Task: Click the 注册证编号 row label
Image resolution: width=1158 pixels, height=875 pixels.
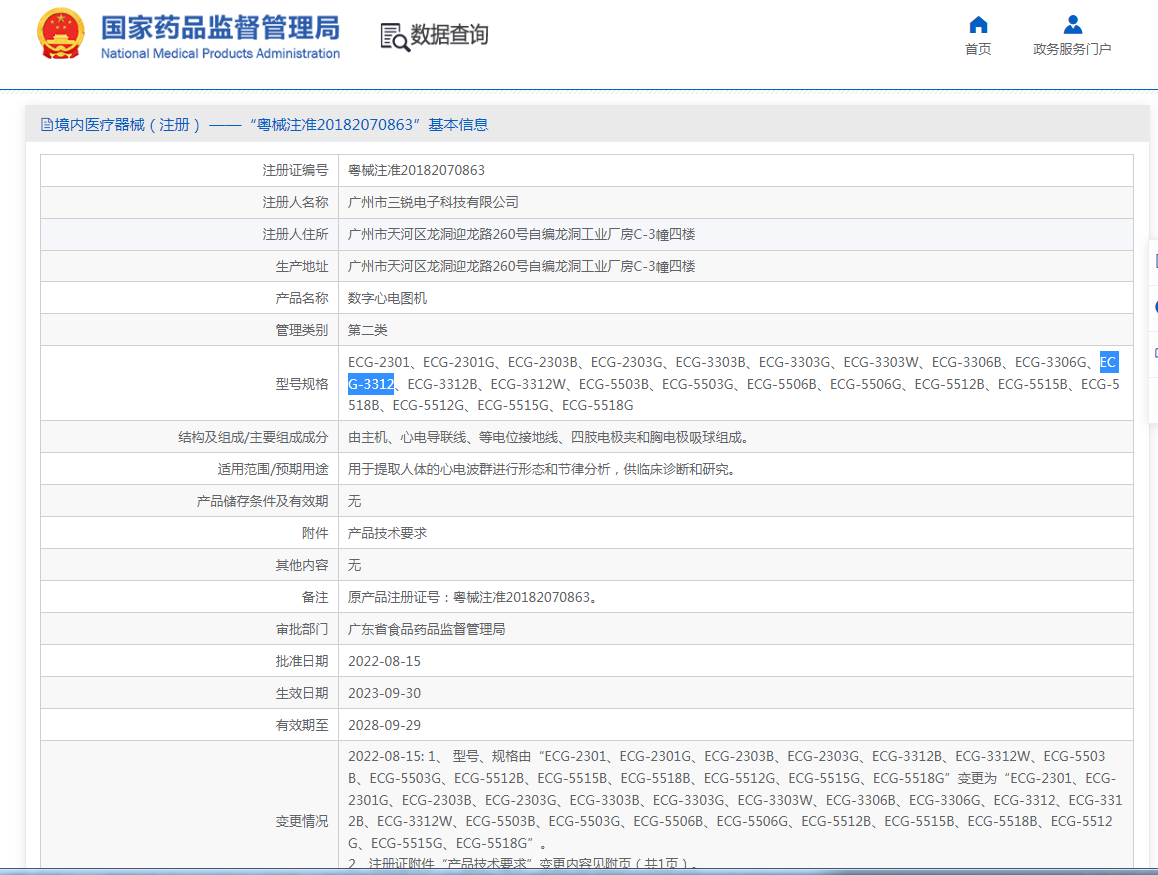Action: pyautogui.click(x=295, y=171)
